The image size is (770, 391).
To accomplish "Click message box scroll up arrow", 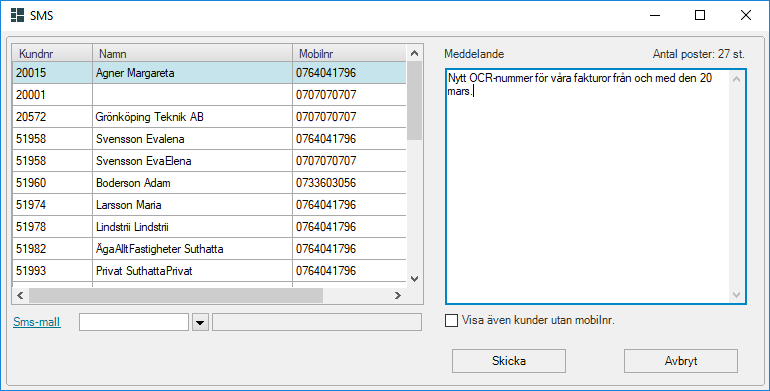I will [x=736, y=79].
